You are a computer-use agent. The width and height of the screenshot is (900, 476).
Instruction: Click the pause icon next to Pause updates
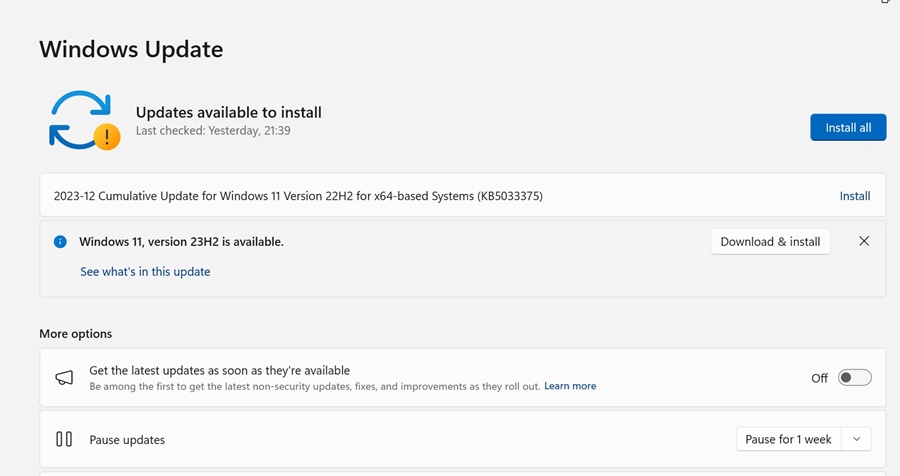[64, 439]
